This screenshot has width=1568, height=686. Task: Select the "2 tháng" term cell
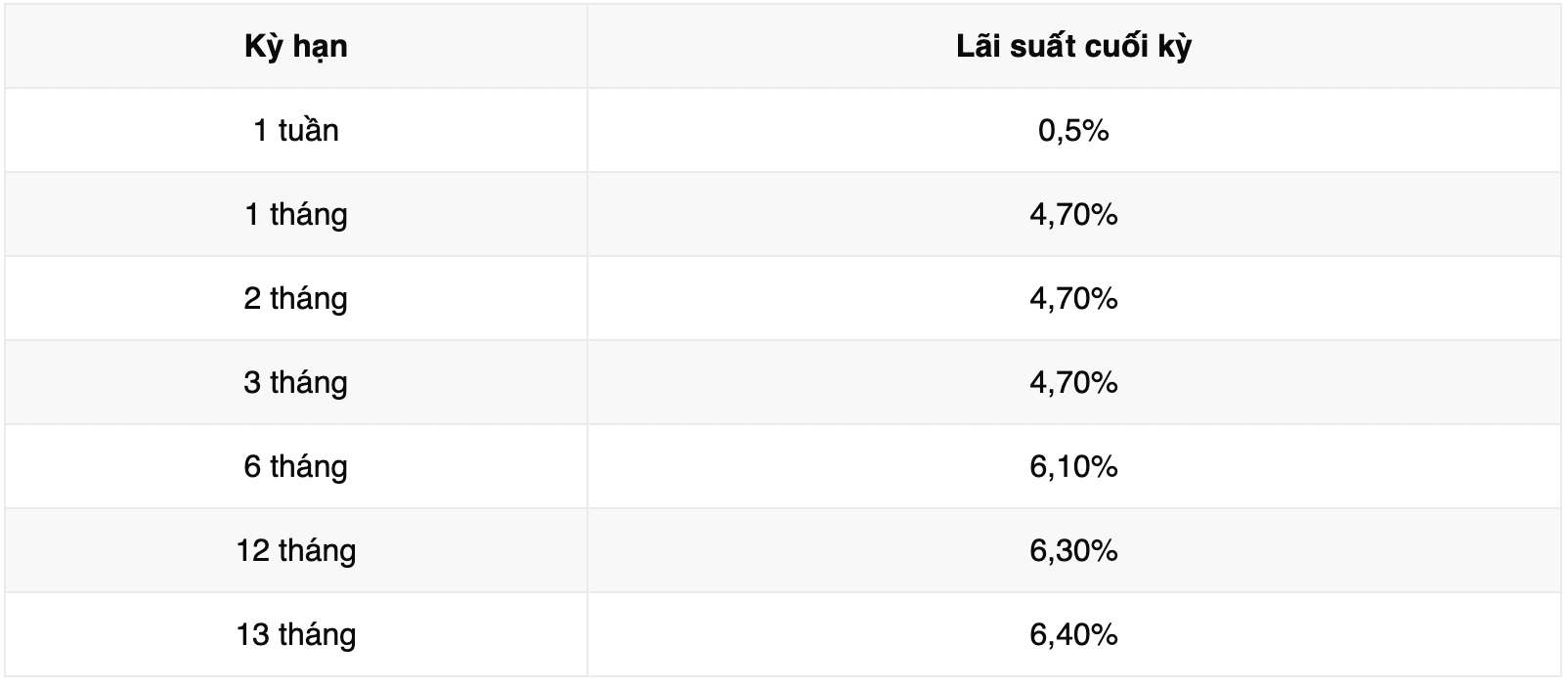pos(295,299)
